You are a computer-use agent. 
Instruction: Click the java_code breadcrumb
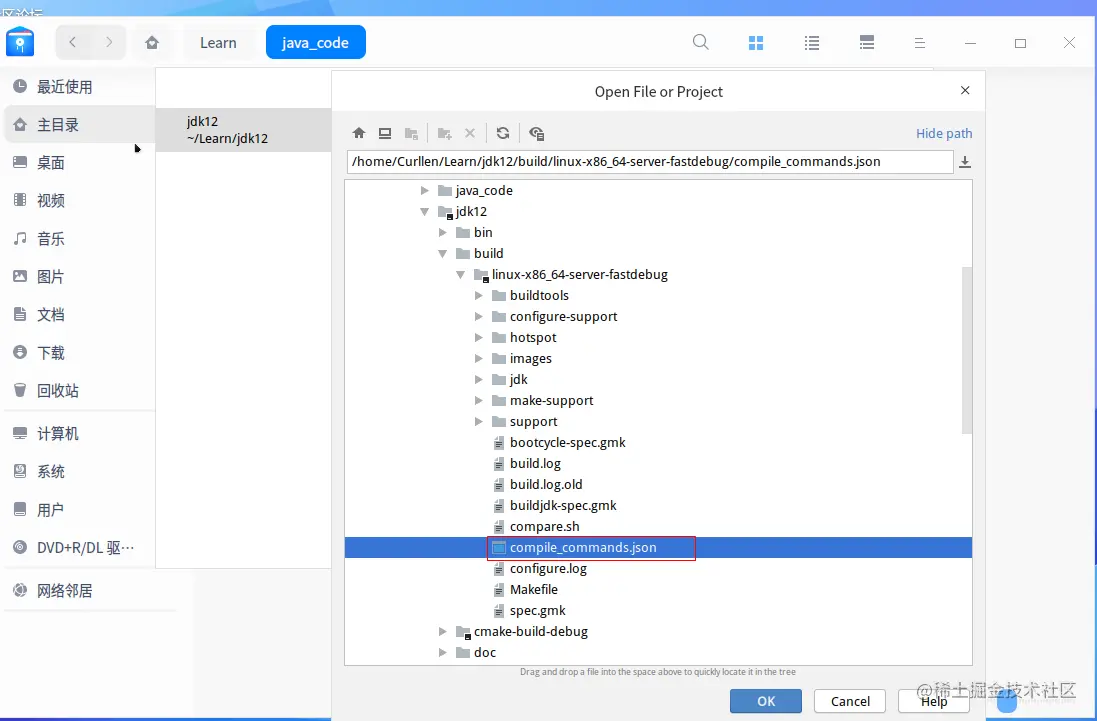pyautogui.click(x=316, y=42)
